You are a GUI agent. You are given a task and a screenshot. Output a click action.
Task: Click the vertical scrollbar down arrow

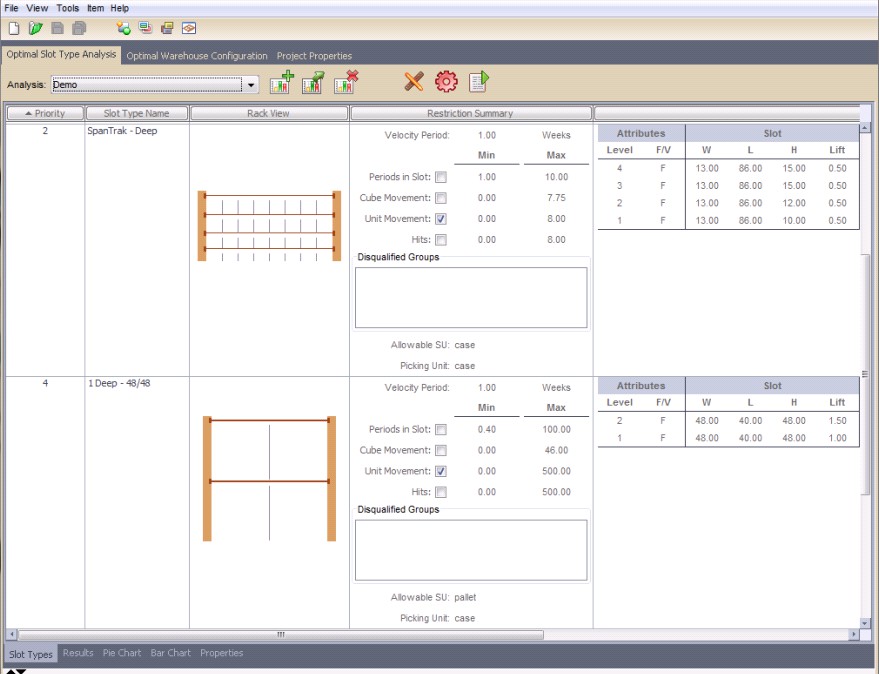pyautogui.click(x=865, y=623)
